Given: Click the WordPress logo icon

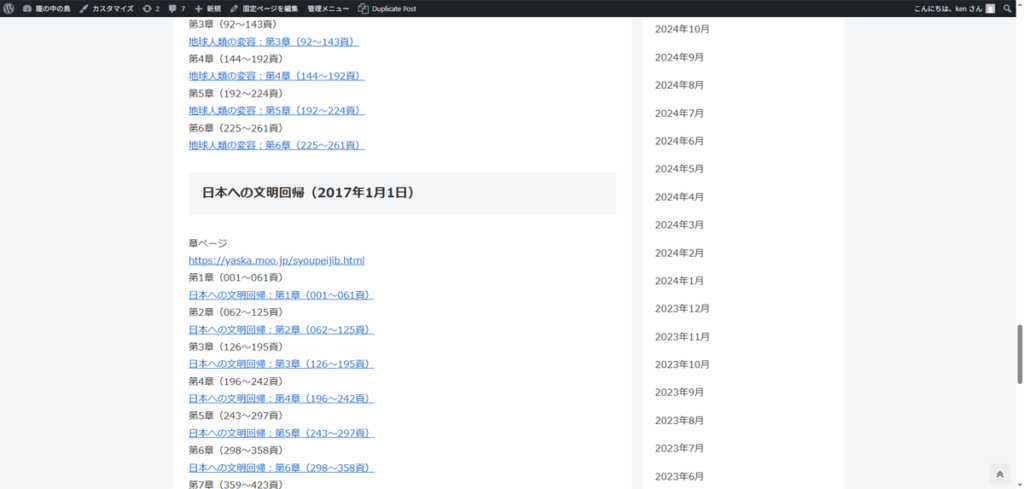Looking at the screenshot, I should (x=8, y=8).
